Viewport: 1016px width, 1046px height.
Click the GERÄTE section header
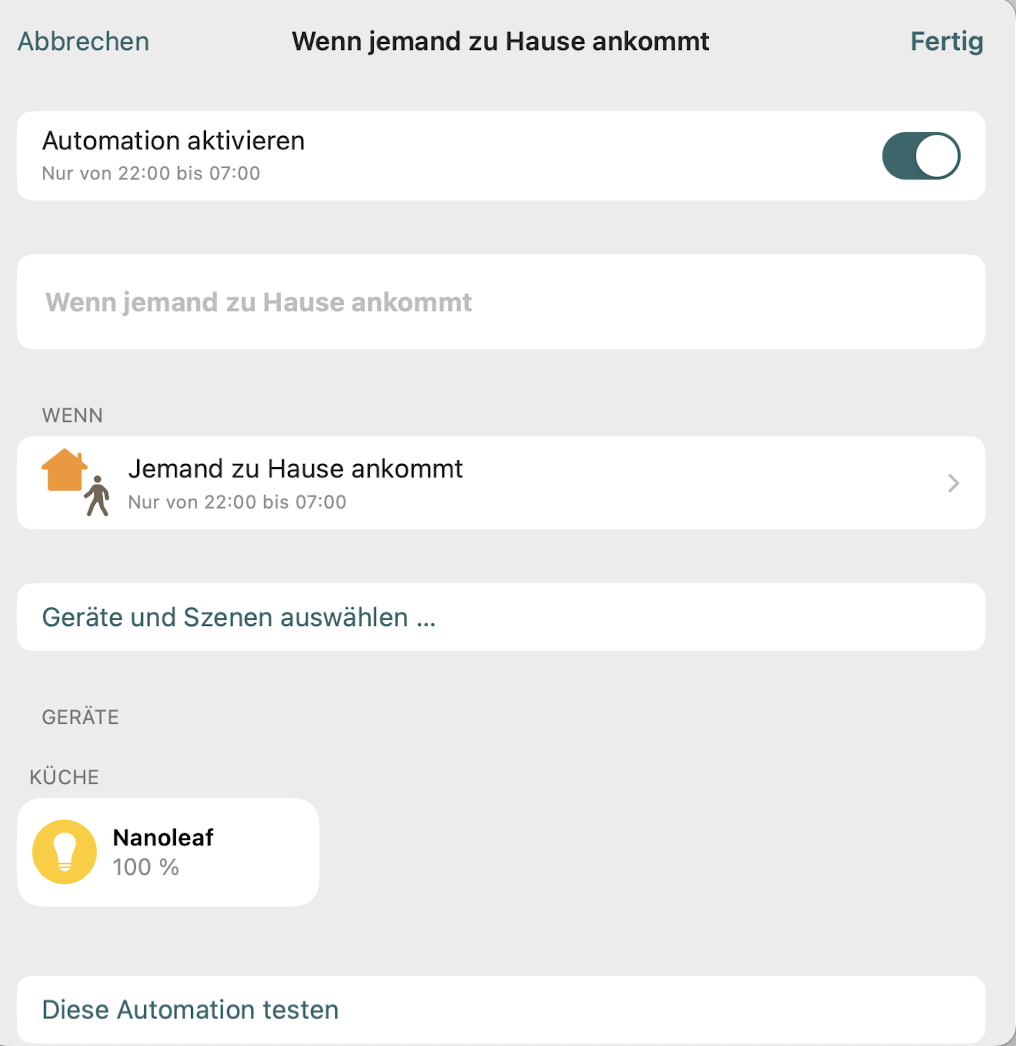pyautogui.click(x=80, y=717)
